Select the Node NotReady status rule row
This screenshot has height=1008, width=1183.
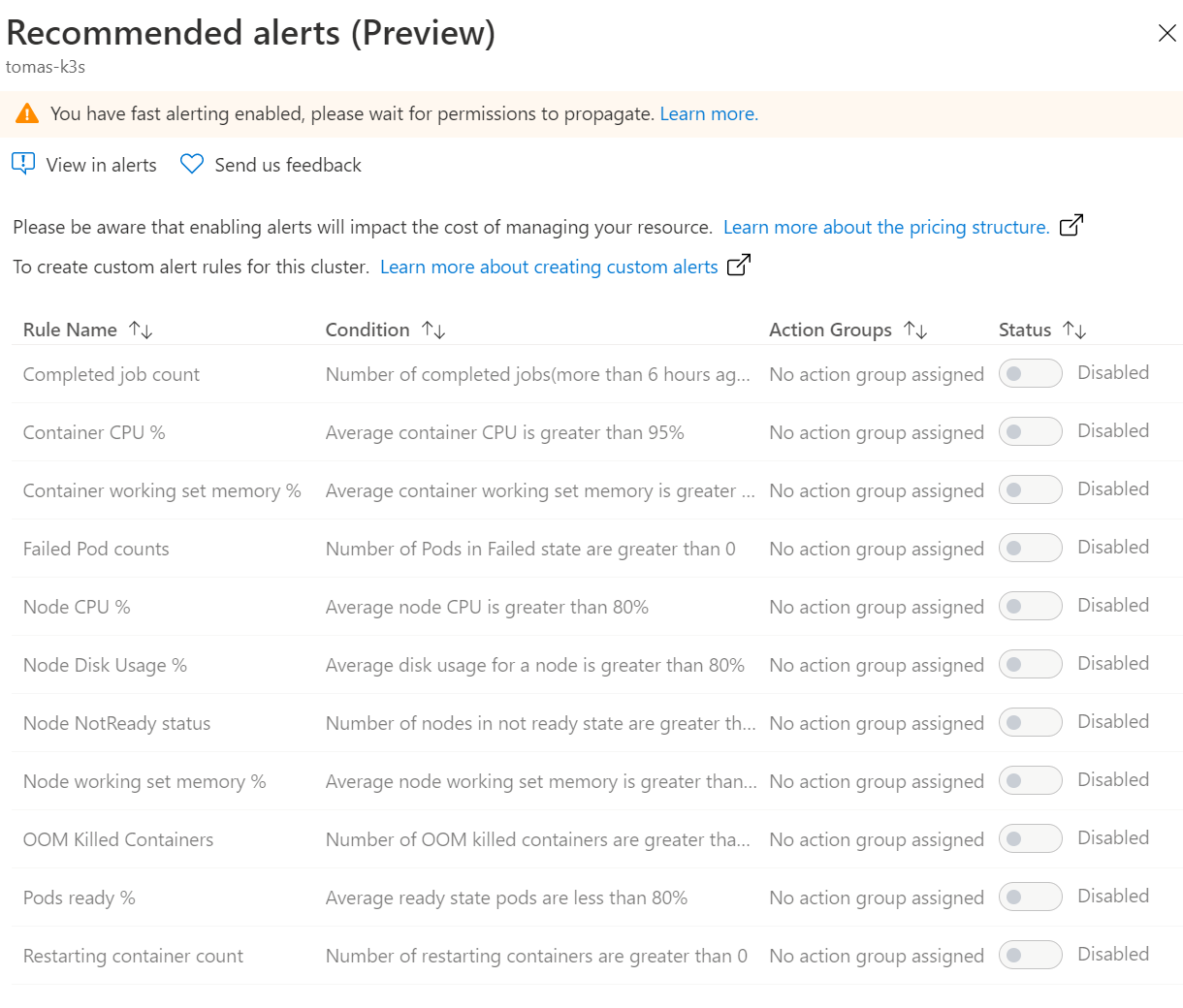pos(116,723)
